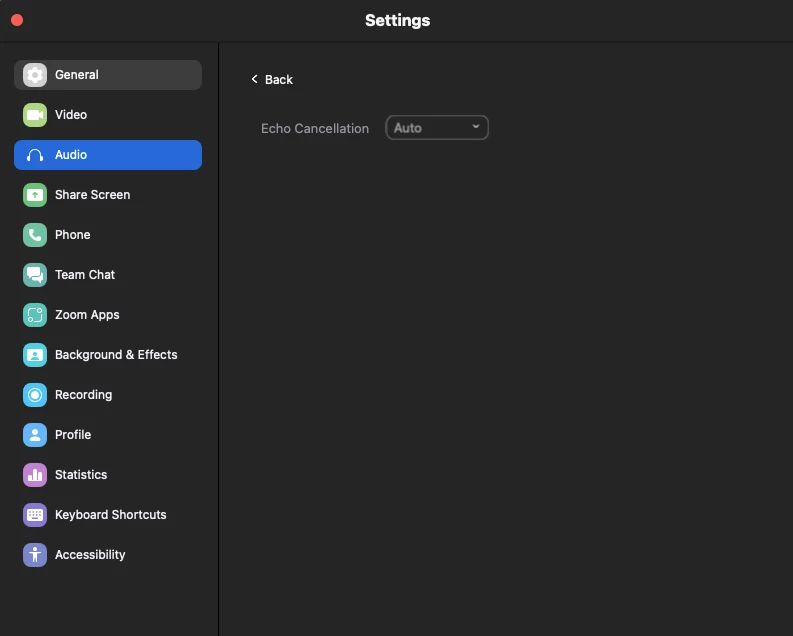Viewport: 793px width, 636px height.
Task: Click the Accessibility figure icon
Action: pyautogui.click(x=35, y=555)
